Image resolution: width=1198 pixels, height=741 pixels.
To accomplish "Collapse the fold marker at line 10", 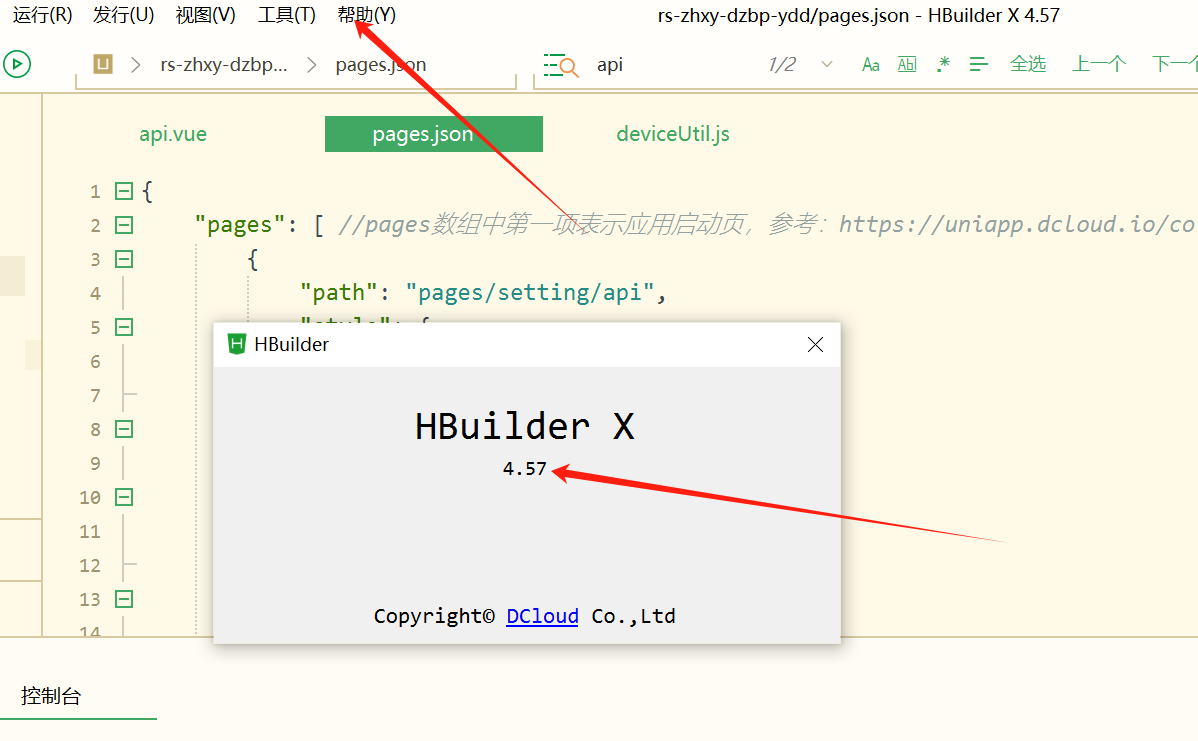I will click(124, 497).
